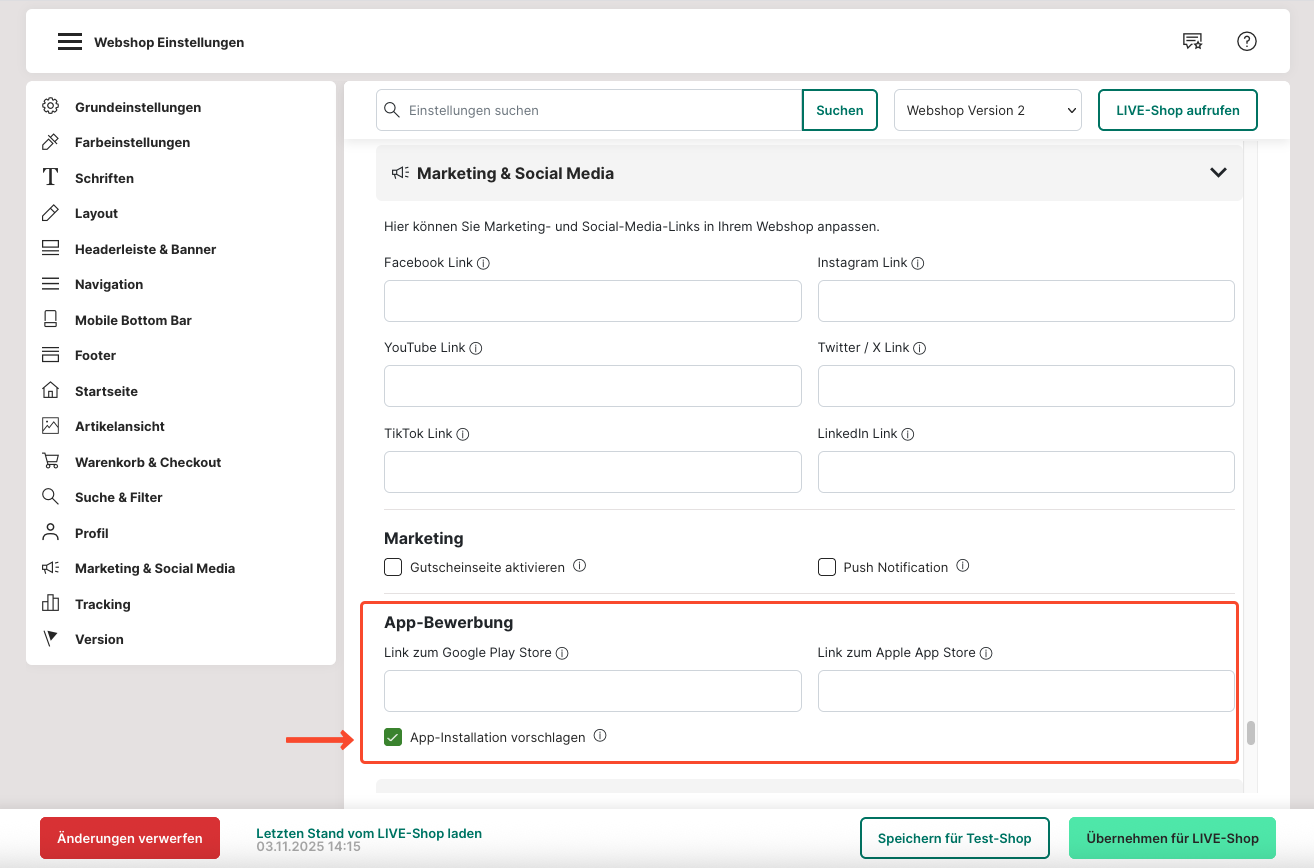The width and height of the screenshot is (1314, 868).
Task: Click the Änderungen verwerfen button
Action: click(130, 838)
